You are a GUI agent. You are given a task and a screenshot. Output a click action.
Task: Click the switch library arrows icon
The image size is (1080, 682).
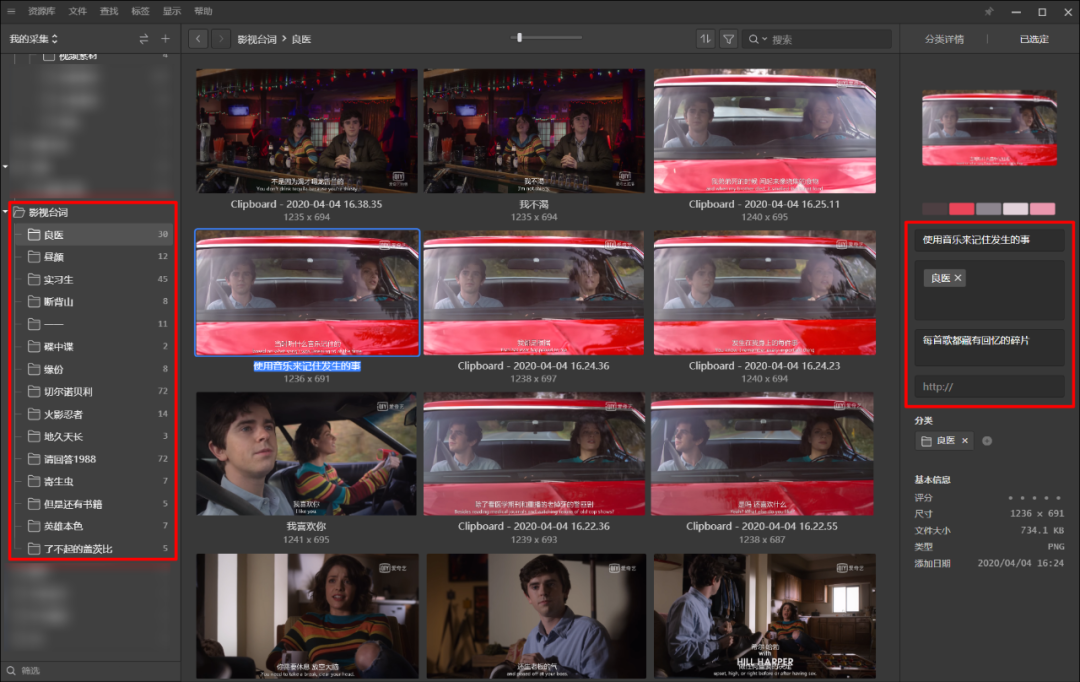pyautogui.click(x=143, y=39)
